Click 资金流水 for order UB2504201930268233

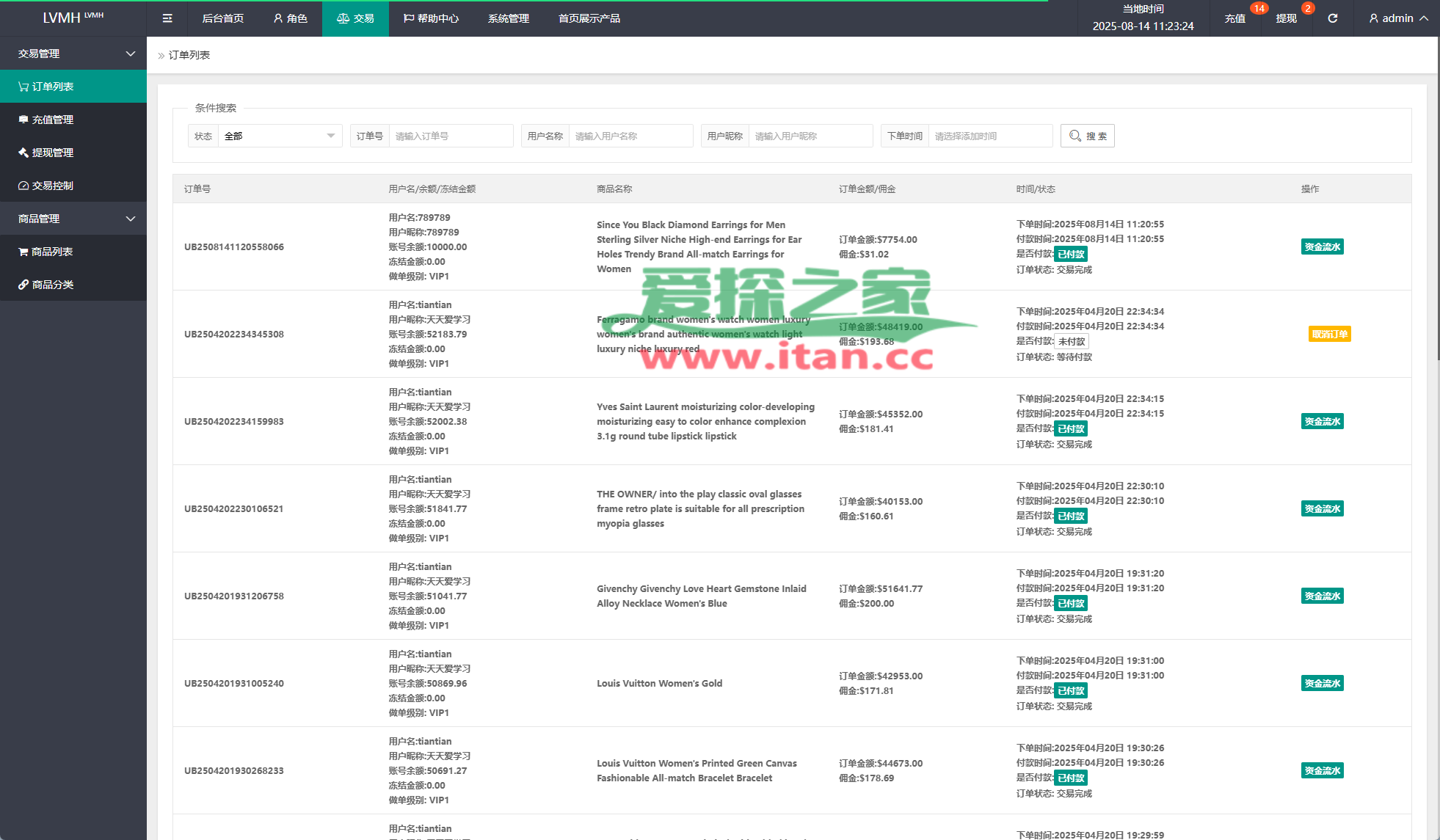tap(1322, 770)
